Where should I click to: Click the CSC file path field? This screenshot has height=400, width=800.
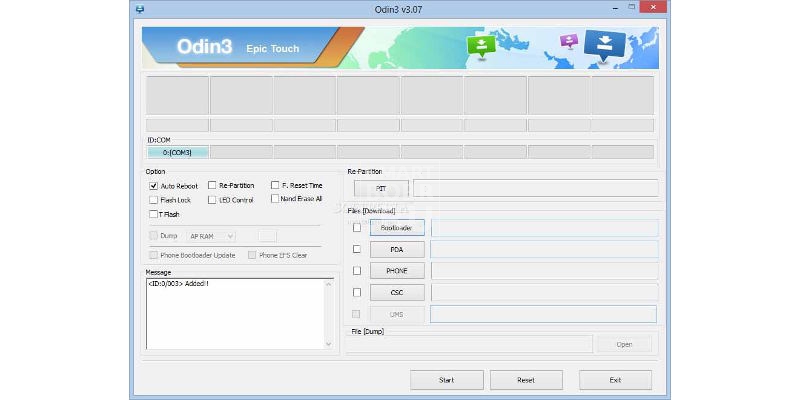(x=544, y=292)
